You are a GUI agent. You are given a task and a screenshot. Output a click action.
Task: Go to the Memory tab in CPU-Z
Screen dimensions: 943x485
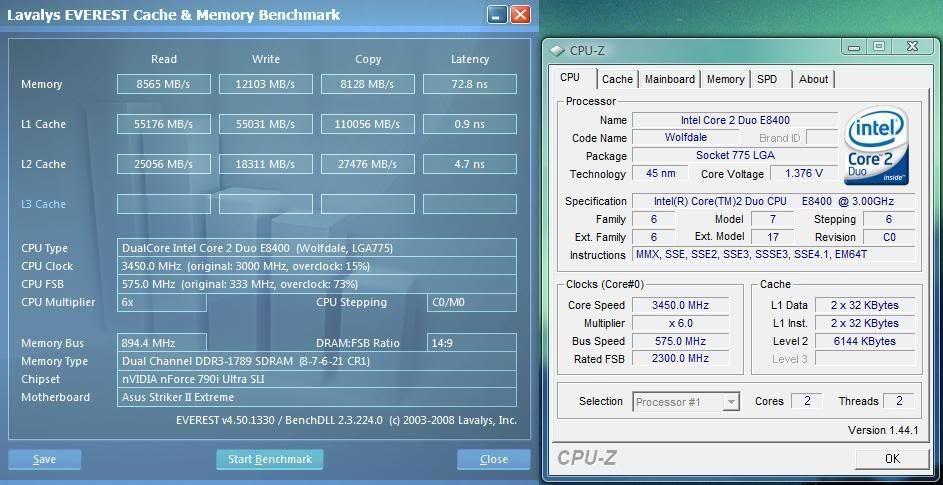tap(725, 79)
